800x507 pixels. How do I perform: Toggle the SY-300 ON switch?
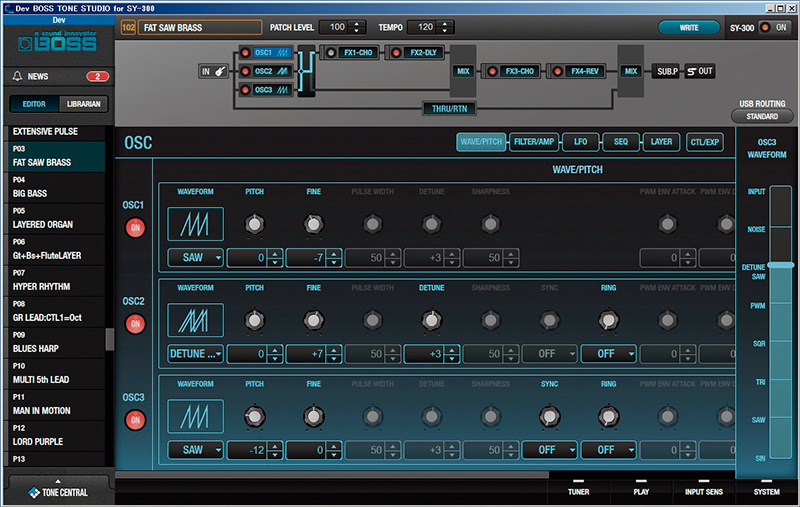(774, 28)
